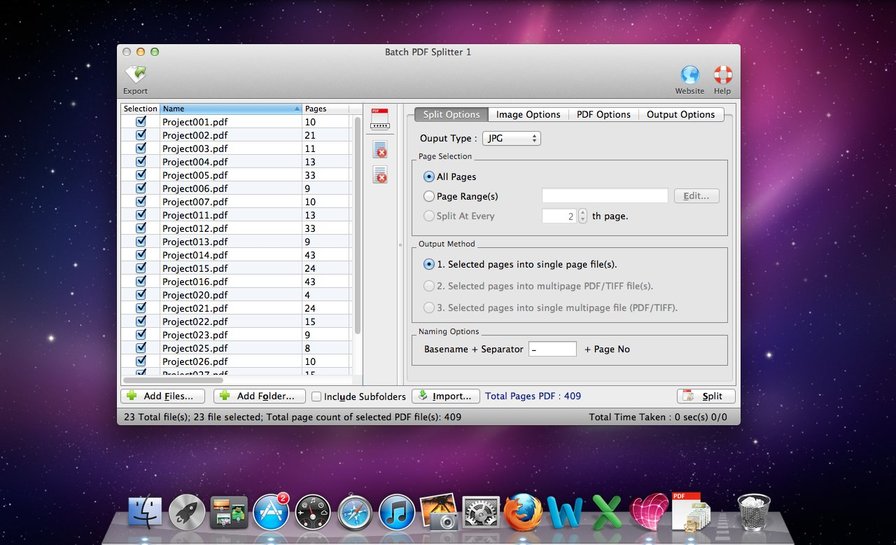Image resolution: width=896 pixels, height=545 pixels.
Task: Click the Add Files button
Action: [x=162, y=396]
